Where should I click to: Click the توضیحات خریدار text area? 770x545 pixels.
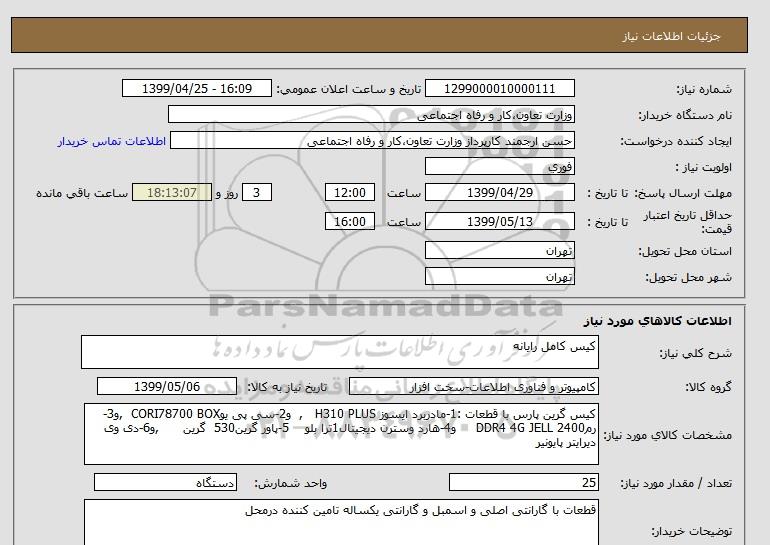pos(341,522)
